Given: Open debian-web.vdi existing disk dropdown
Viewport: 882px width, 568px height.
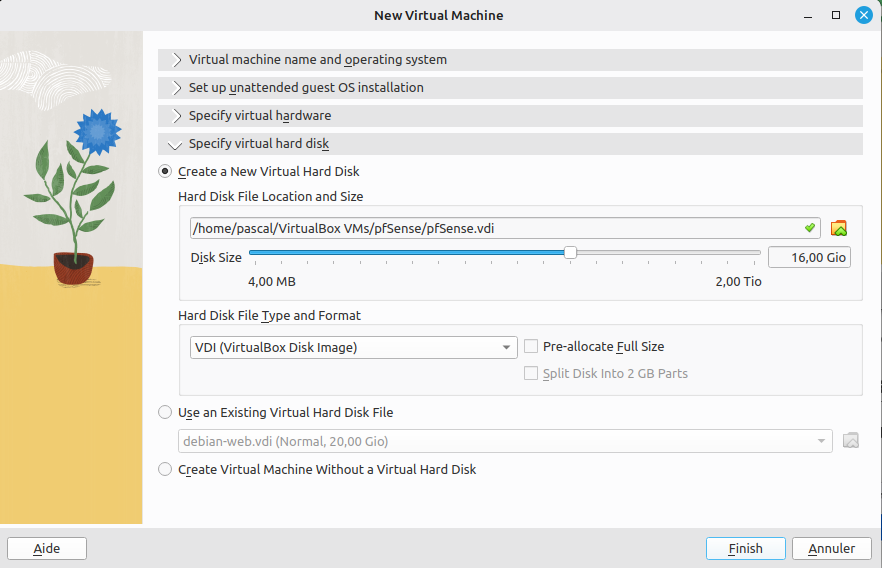Looking at the screenshot, I should click(x=505, y=441).
